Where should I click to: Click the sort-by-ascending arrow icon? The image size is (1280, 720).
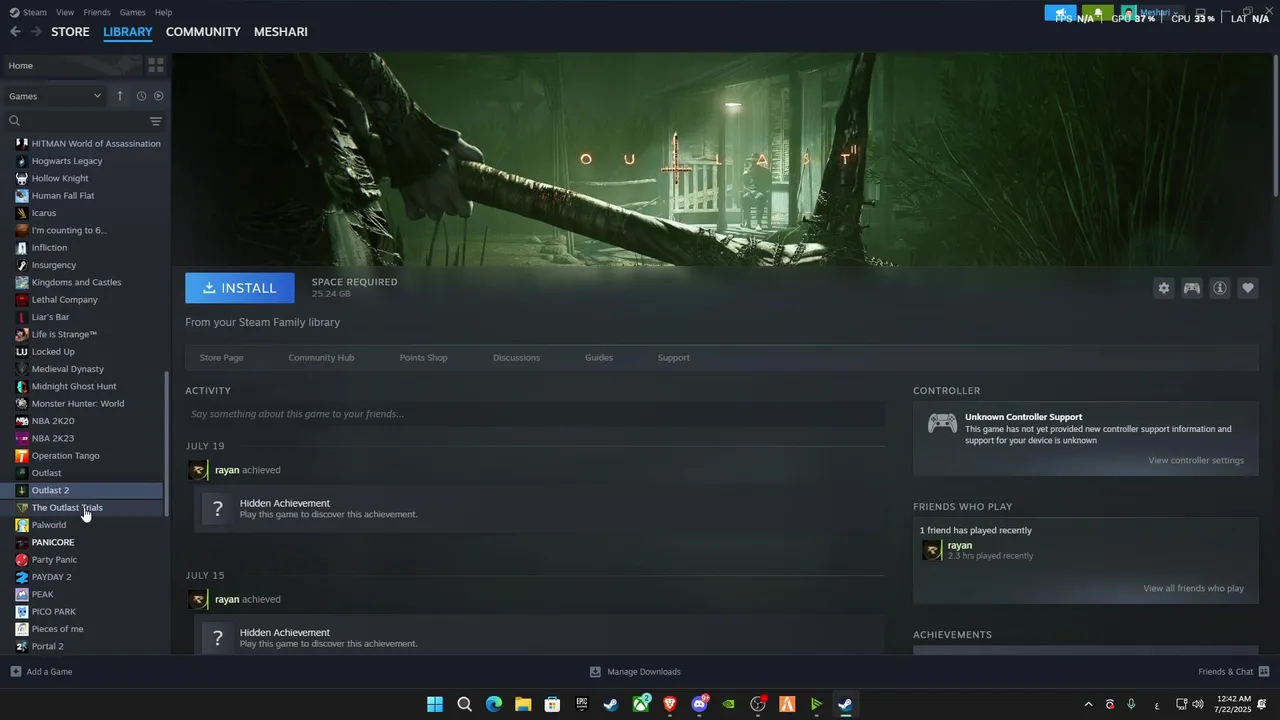[x=120, y=96]
